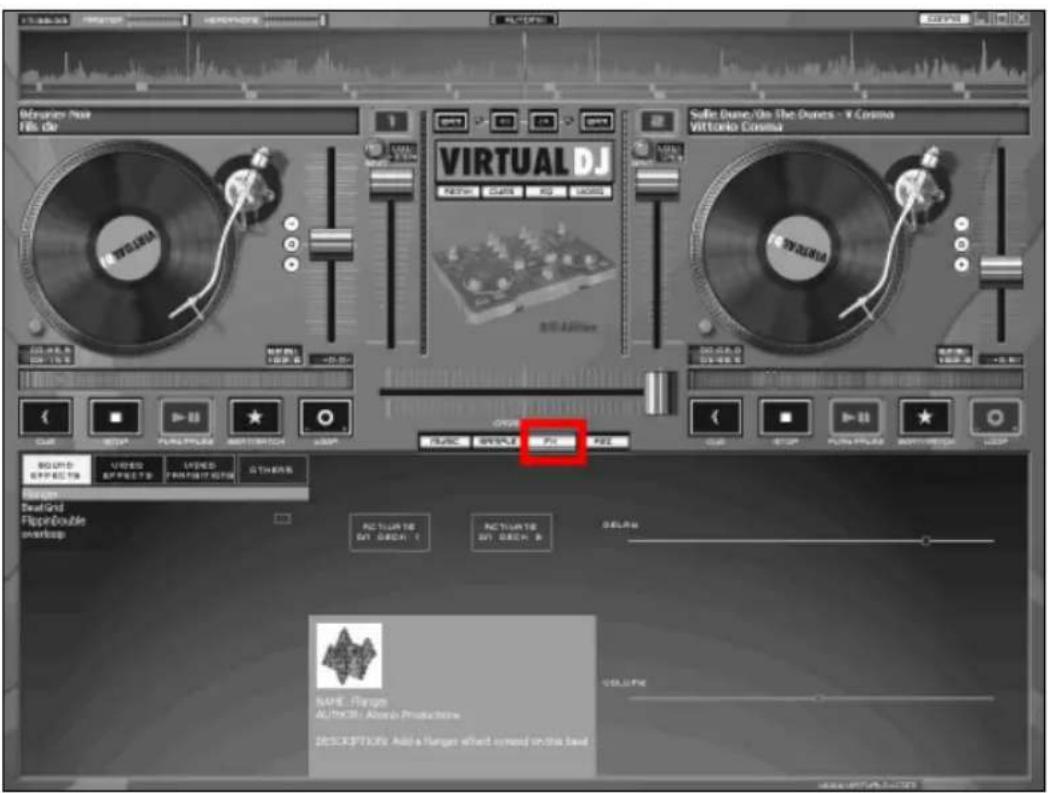This screenshot has height=793, width=1048.
Task: Click the top center Automix button
Action: [524, 19]
